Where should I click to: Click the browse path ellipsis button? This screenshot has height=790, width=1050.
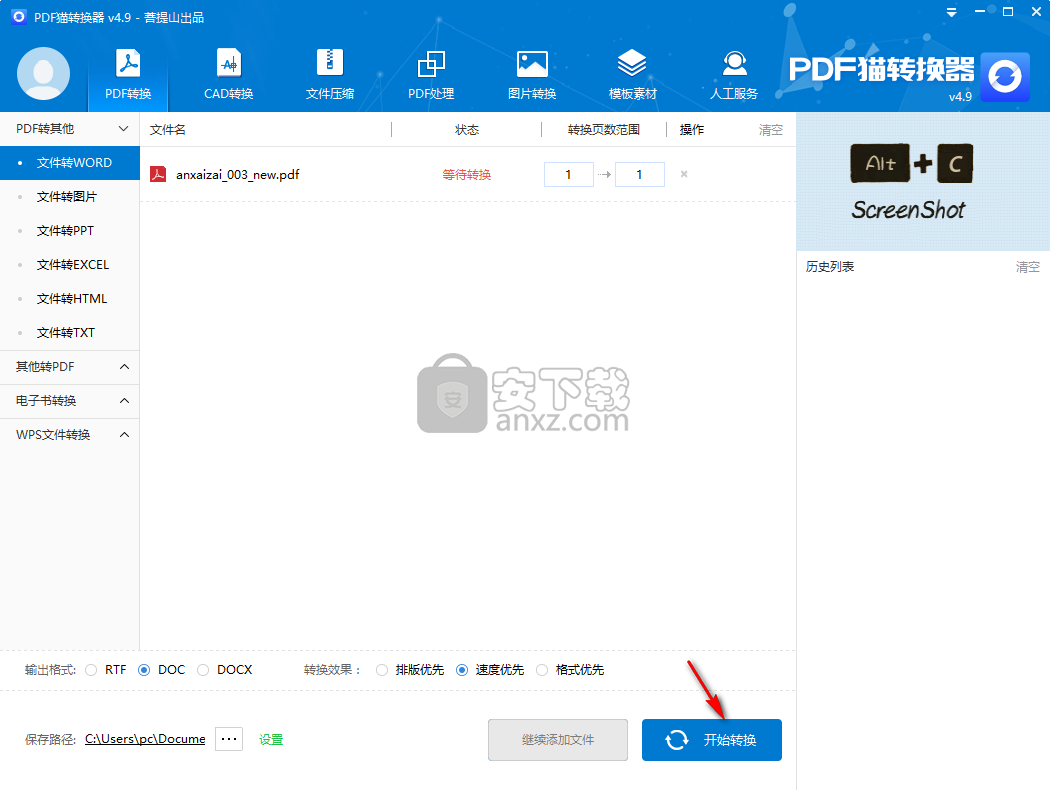pos(229,739)
